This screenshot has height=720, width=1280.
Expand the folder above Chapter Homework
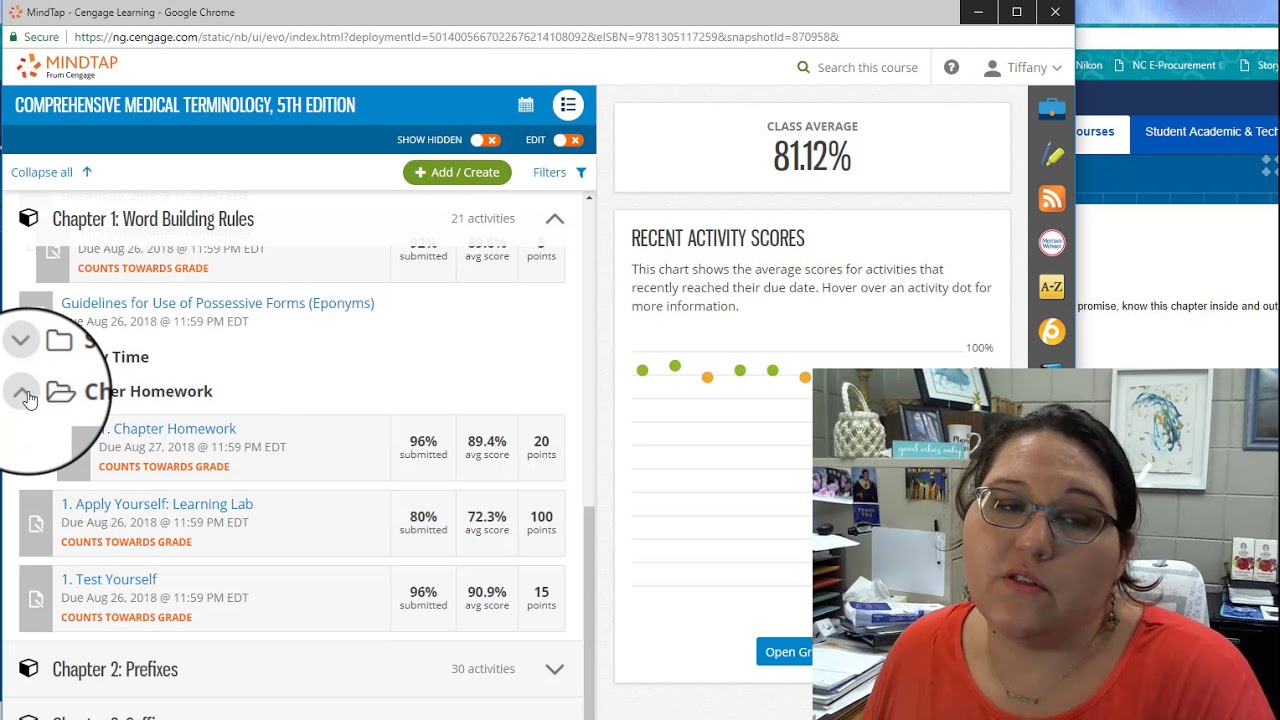[20, 340]
